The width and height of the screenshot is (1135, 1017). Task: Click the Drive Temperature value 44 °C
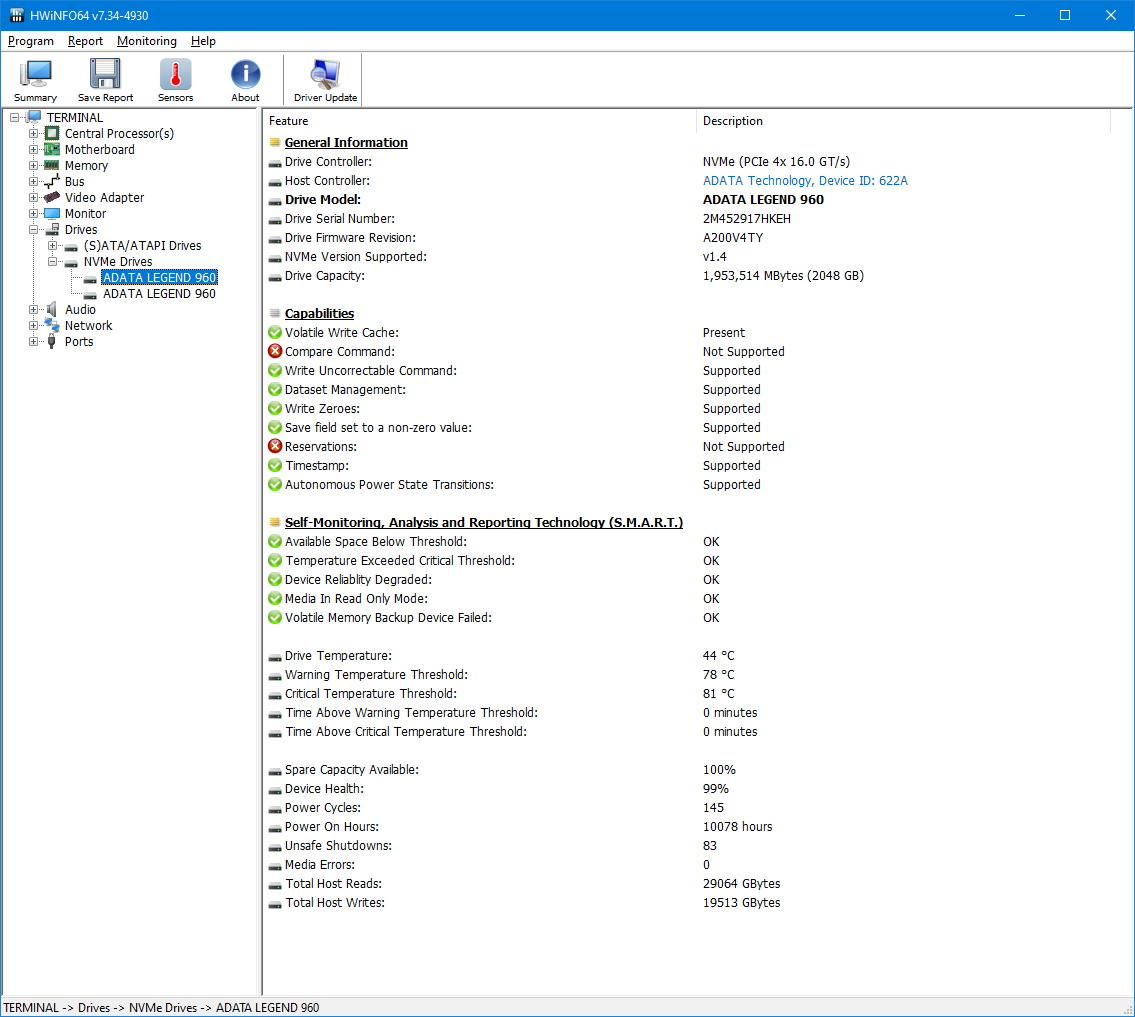(x=718, y=656)
